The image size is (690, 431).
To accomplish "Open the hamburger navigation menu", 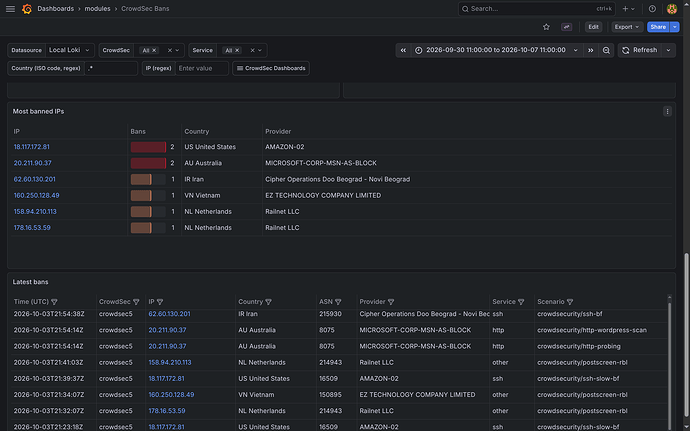I will (11, 9).
